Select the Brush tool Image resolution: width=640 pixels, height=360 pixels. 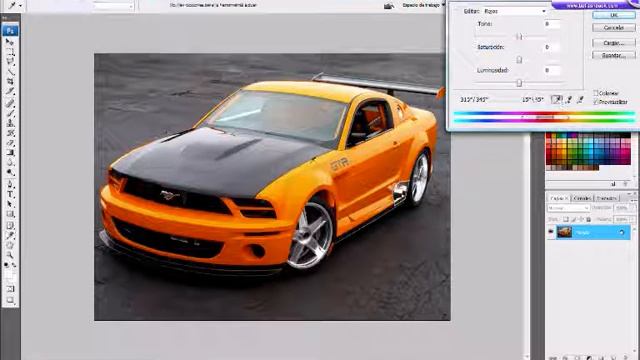coord(10,113)
